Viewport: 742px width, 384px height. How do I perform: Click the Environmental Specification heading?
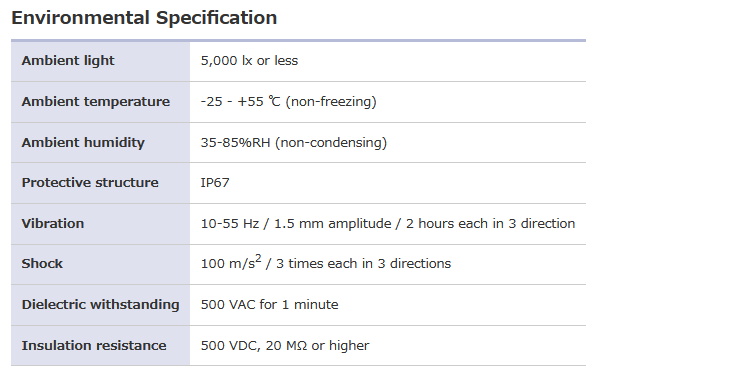coord(144,18)
